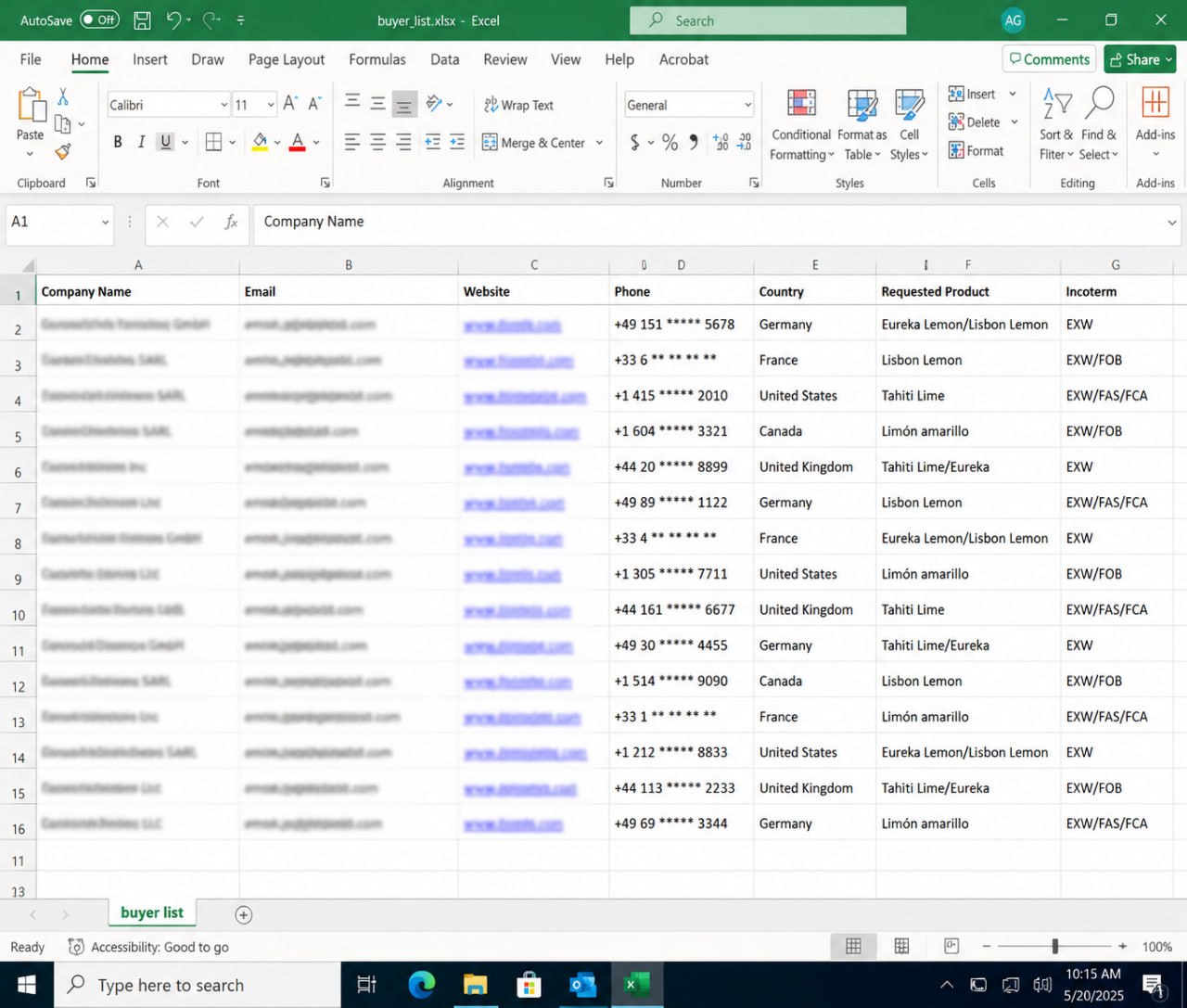1187x1008 pixels.
Task: Click Decrease Decimal icon
Action: click(745, 142)
